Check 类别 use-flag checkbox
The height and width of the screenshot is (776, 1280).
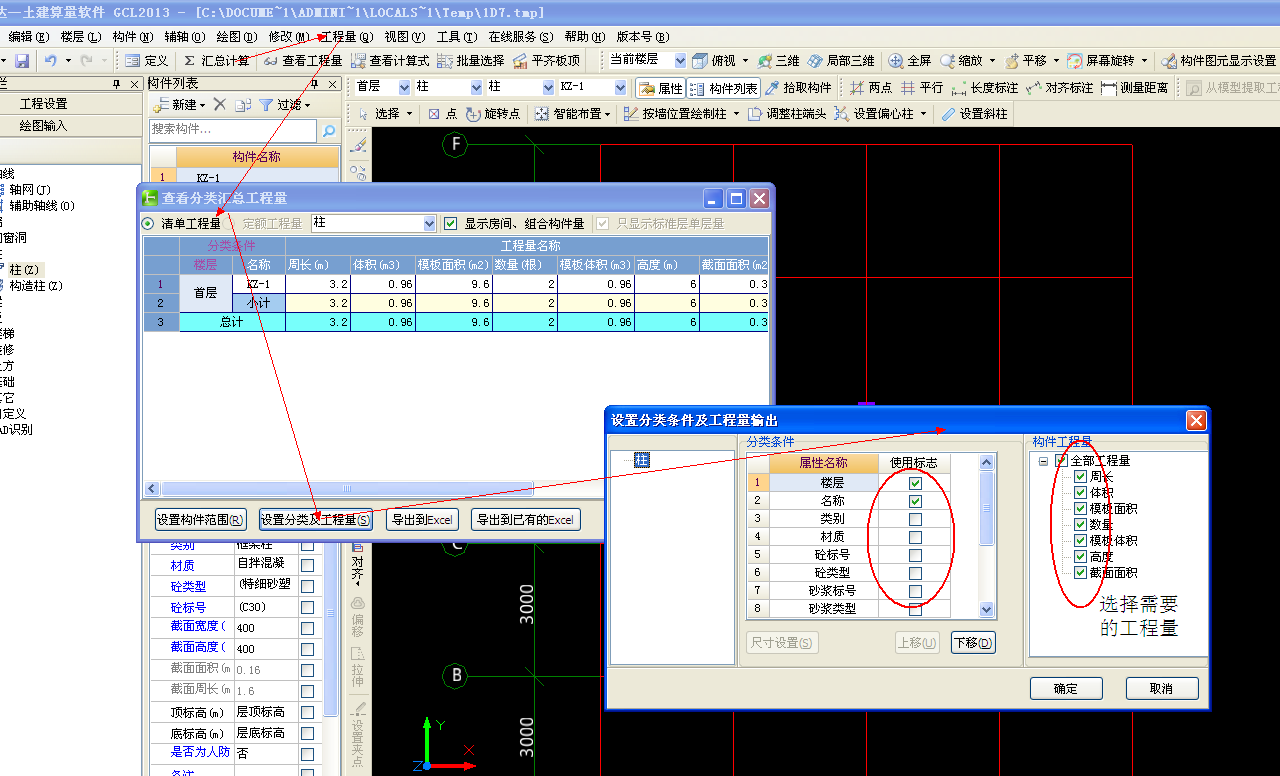pos(915,519)
